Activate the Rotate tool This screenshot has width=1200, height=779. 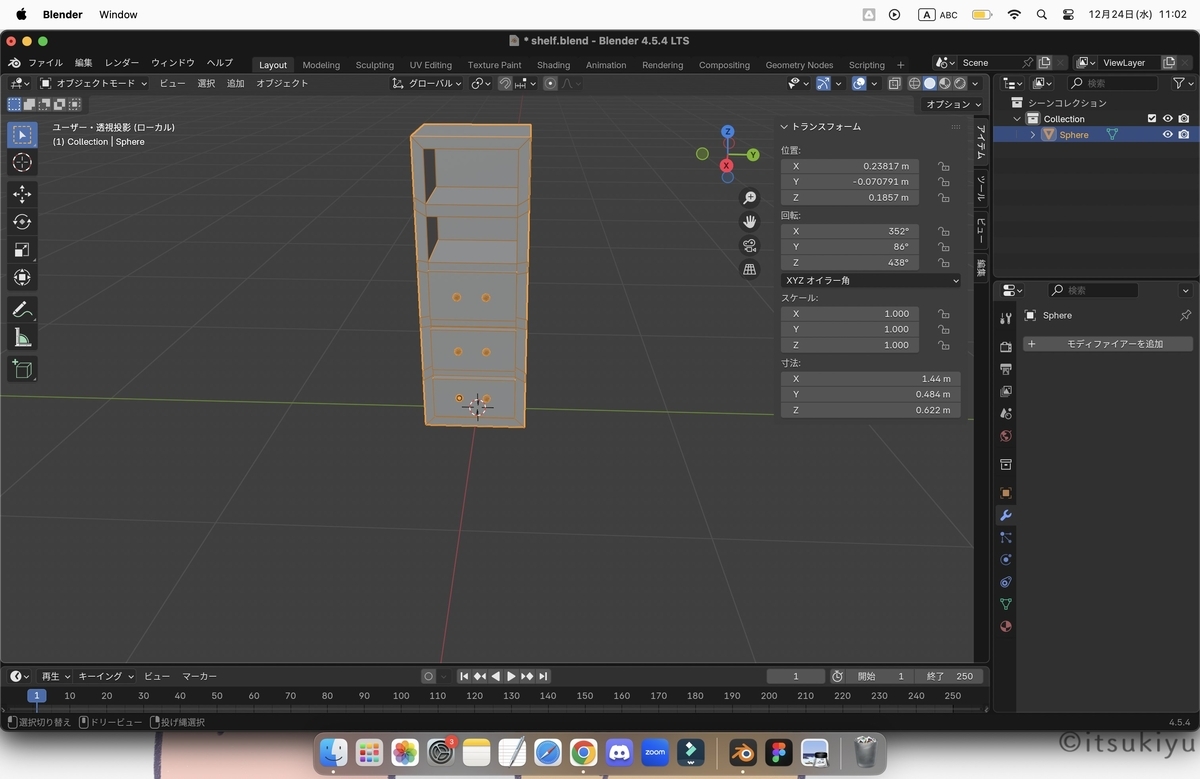coord(22,222)
